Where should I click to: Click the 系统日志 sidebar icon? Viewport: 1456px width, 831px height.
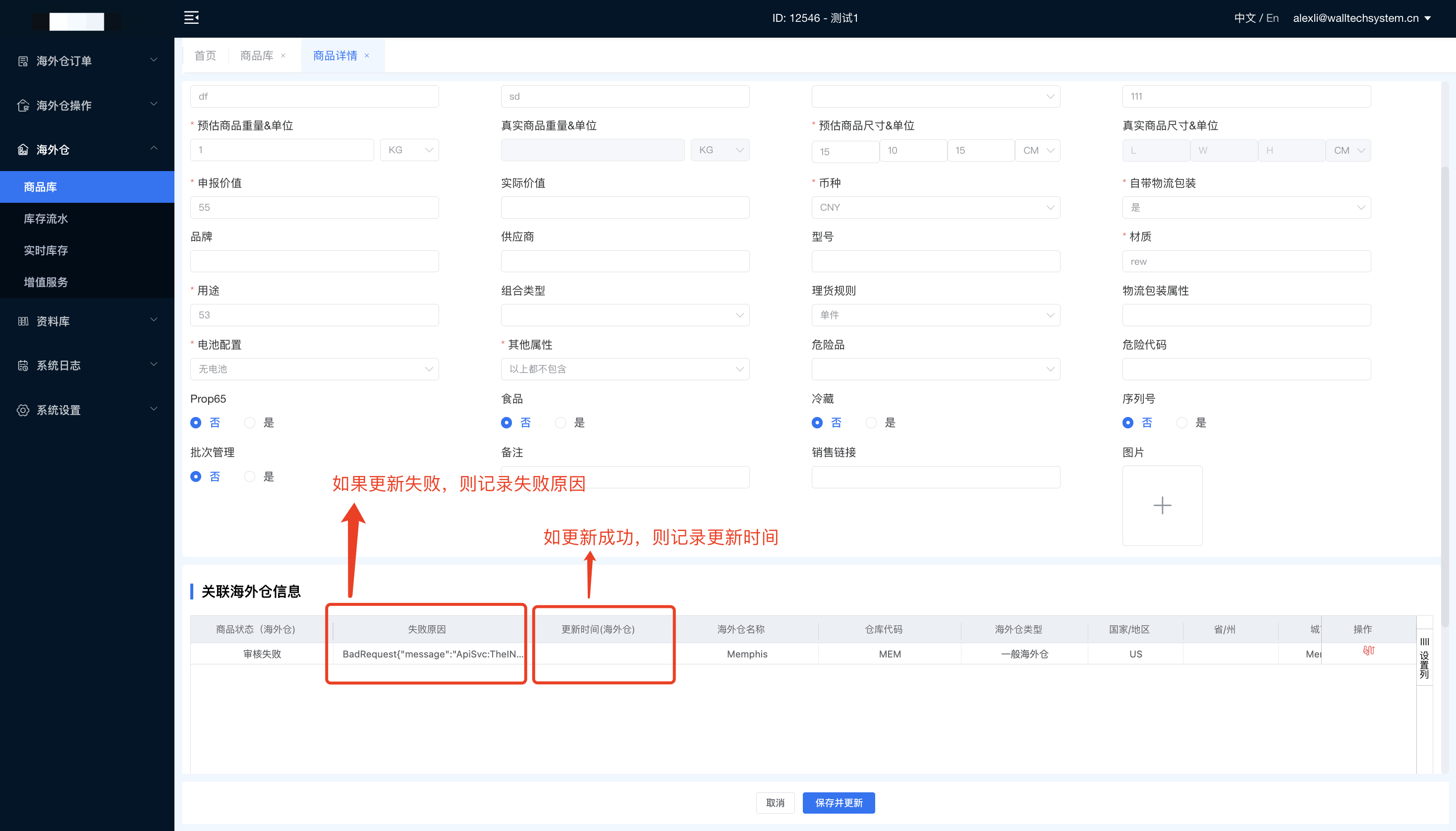tap(23, 365)
